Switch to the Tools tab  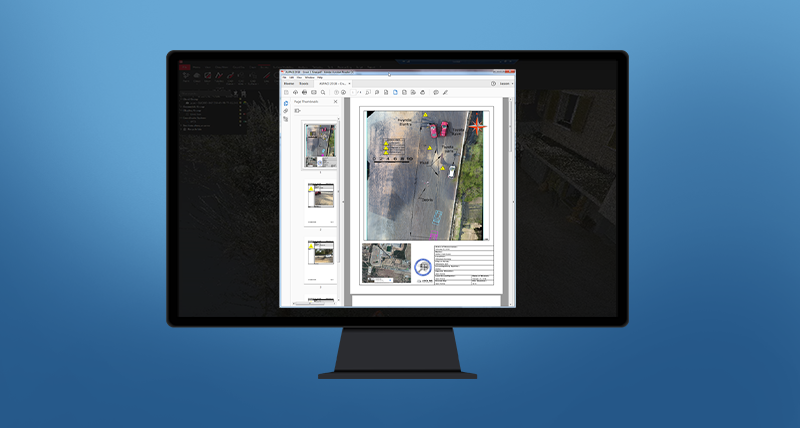(303, 84)
